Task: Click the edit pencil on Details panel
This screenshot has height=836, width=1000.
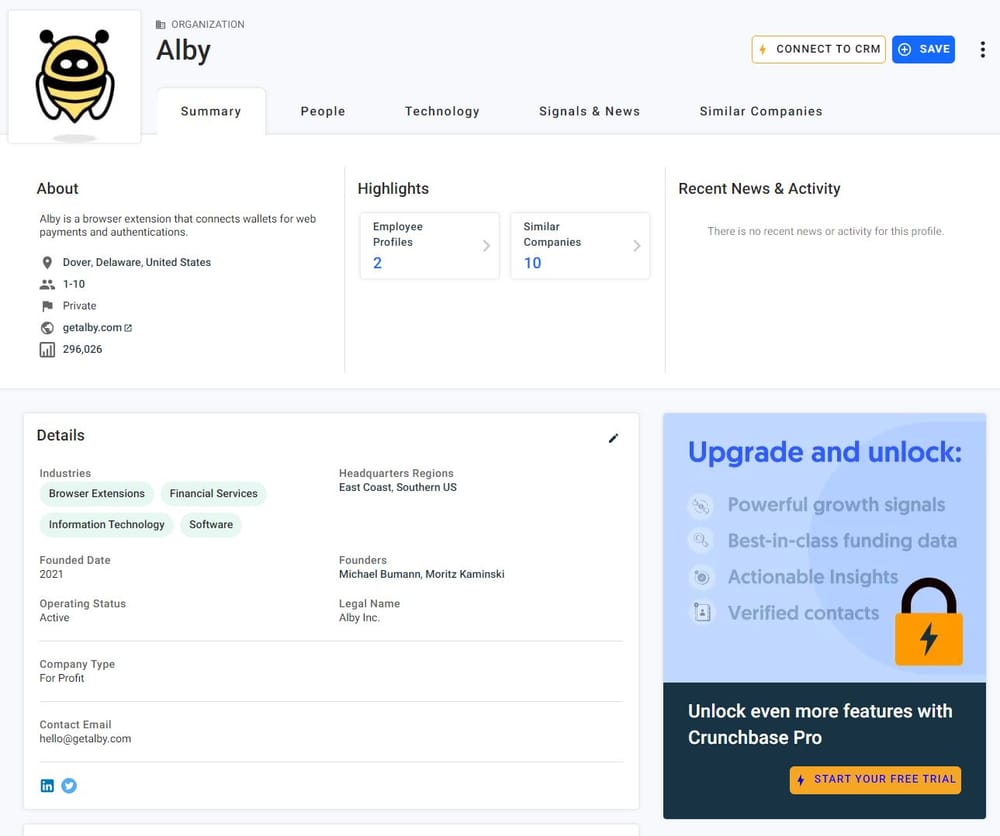Action: [613, 438]
